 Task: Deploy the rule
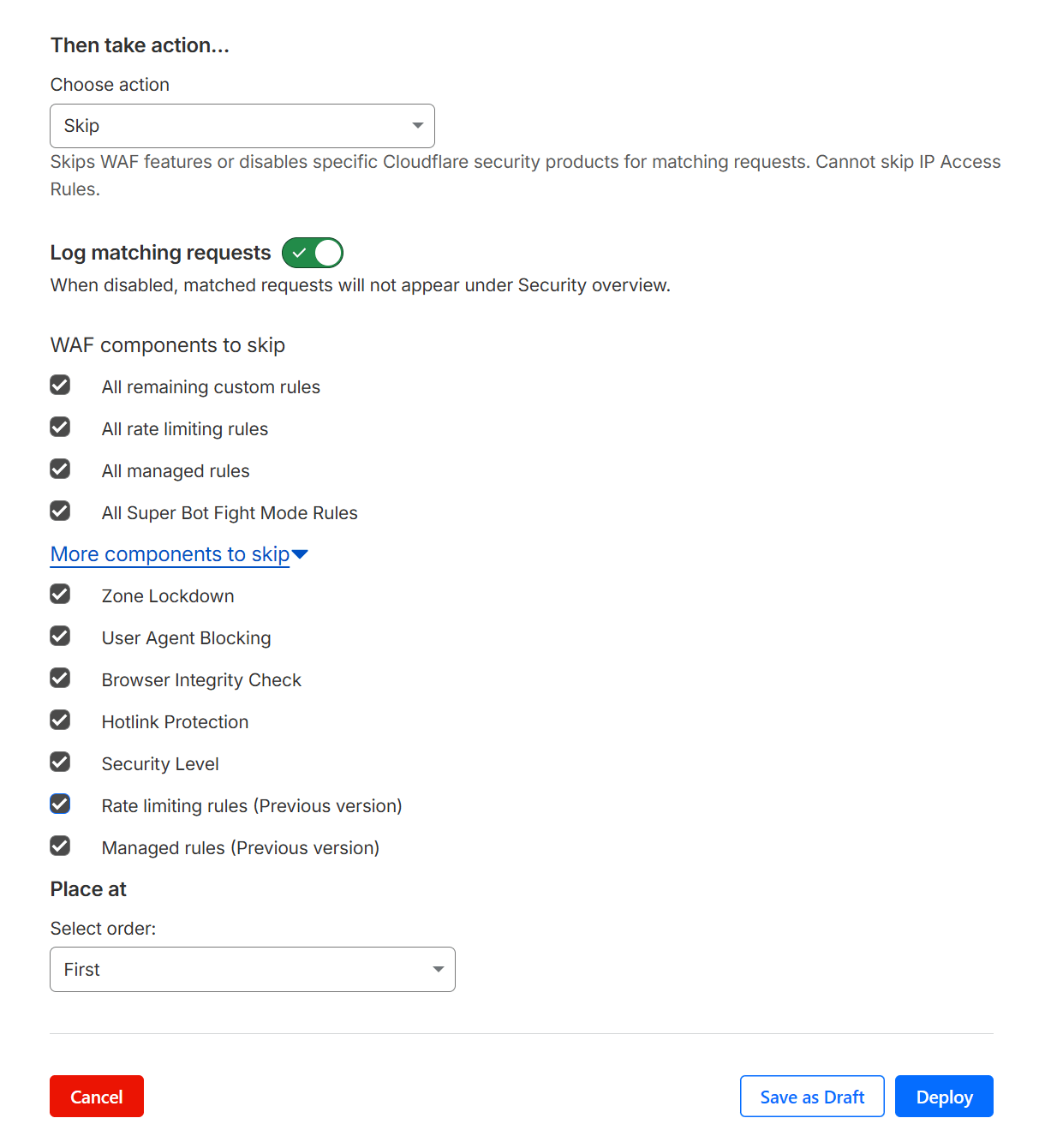pyautogui.click(x=944, y=1096)
